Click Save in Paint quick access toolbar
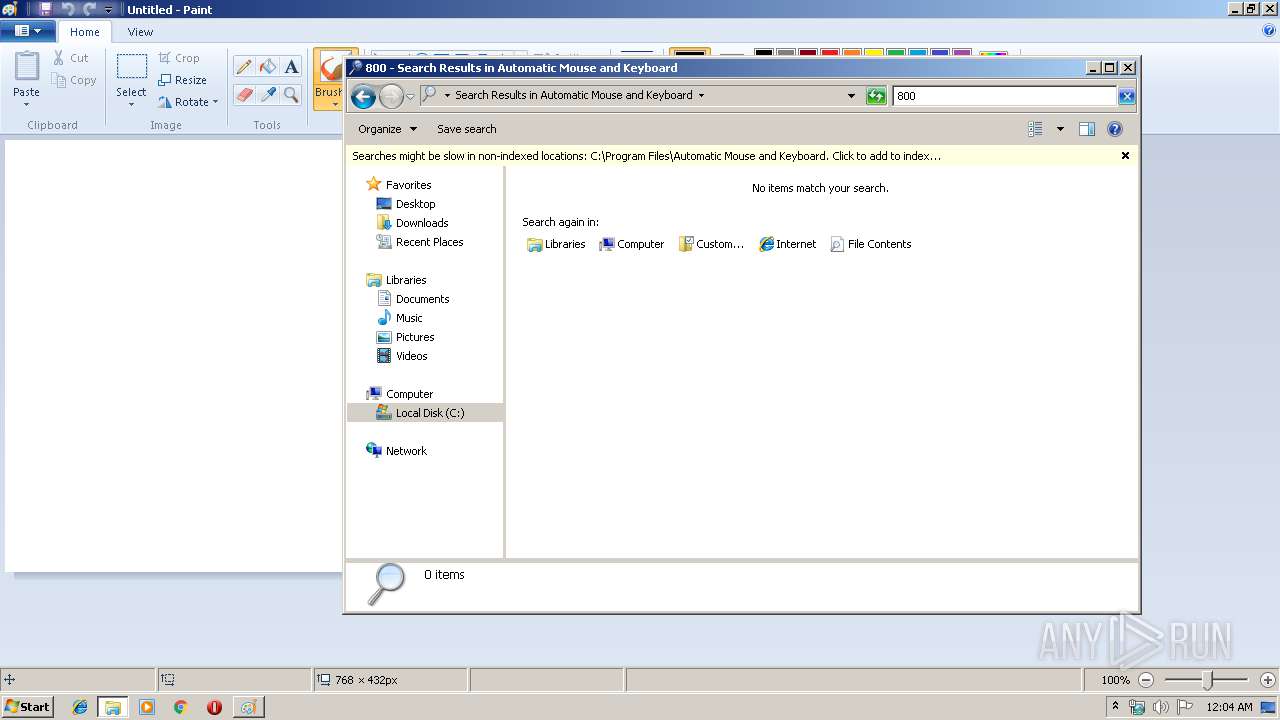This screenshot has width=1280, height=720. [x=45, y=9]
